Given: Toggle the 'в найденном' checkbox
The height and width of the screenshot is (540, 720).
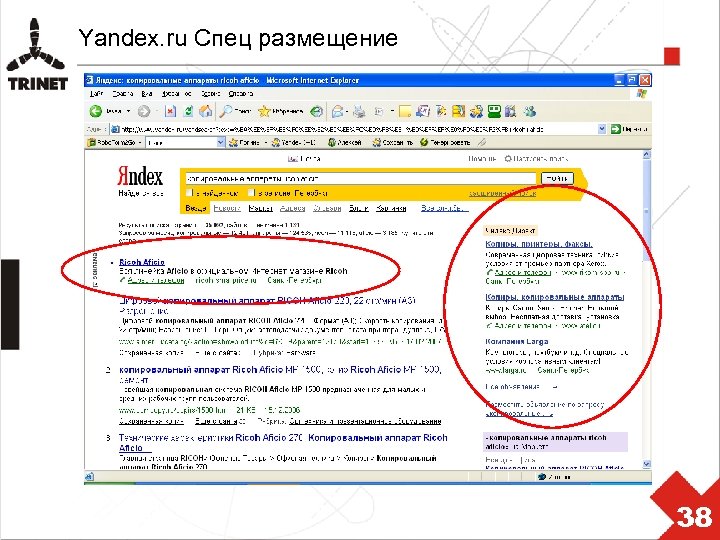Looking at the screenshot, I should point(189,193).
